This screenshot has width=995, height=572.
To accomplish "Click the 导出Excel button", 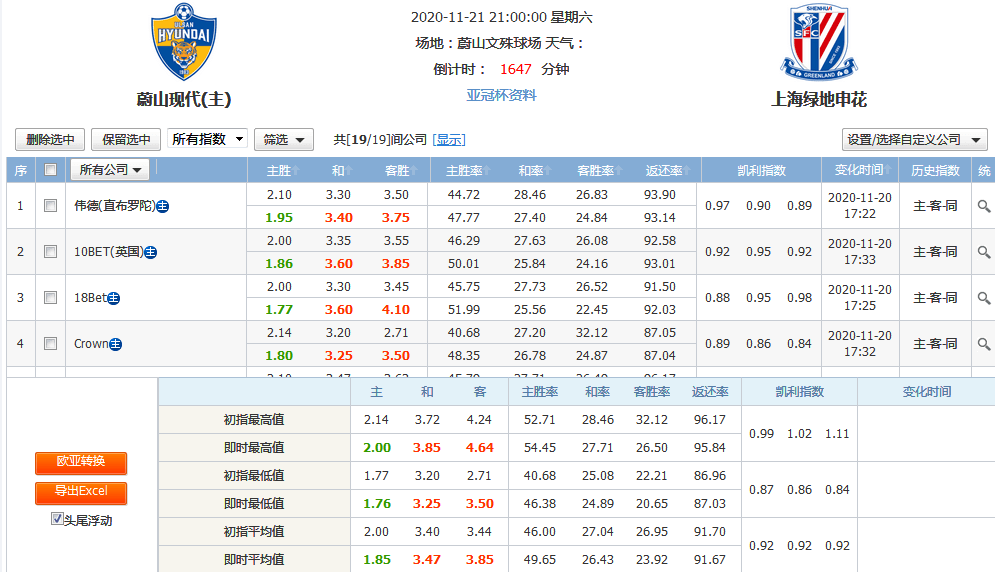I will pos(81,492).
